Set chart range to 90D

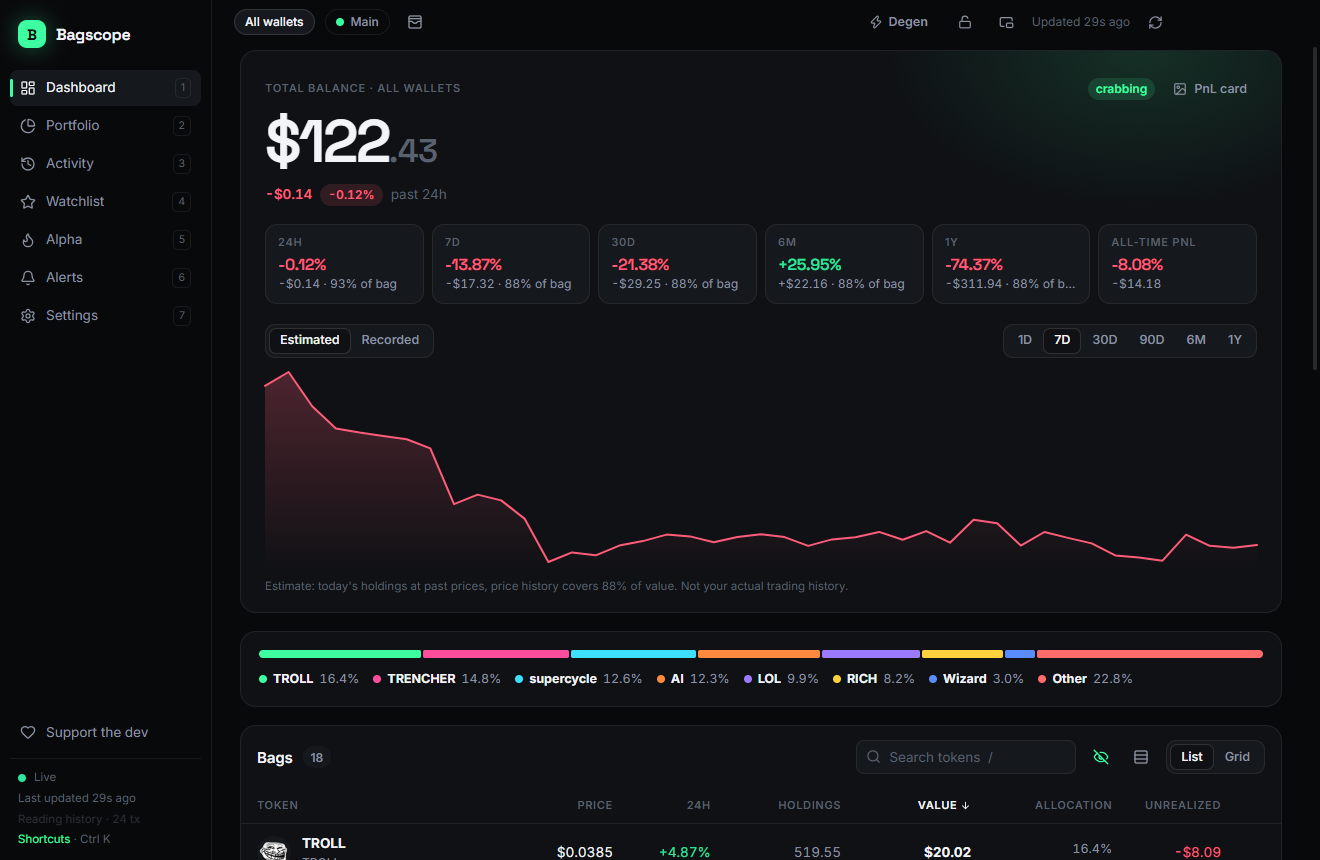click(1152, 340)
